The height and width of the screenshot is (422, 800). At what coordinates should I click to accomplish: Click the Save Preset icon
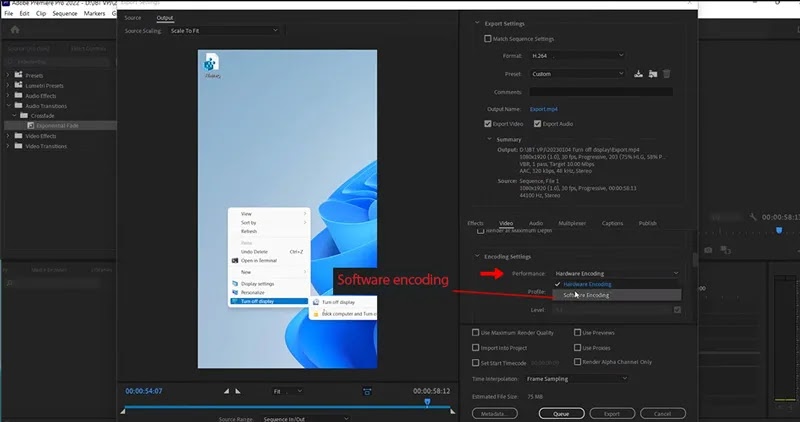pyautogui.click(x=638, y=74)
